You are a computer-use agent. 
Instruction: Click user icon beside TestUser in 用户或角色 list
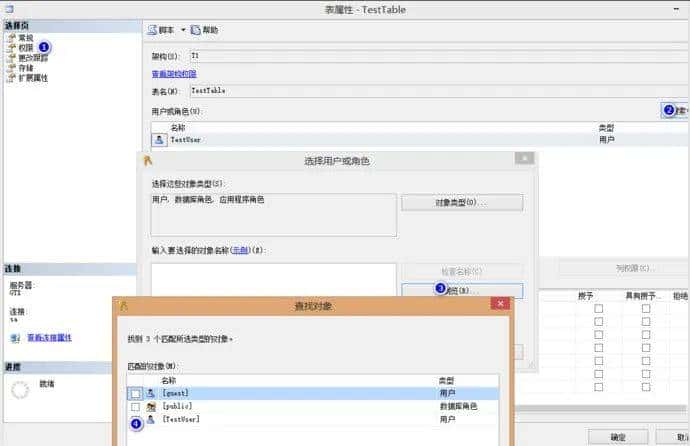point(159,140)
